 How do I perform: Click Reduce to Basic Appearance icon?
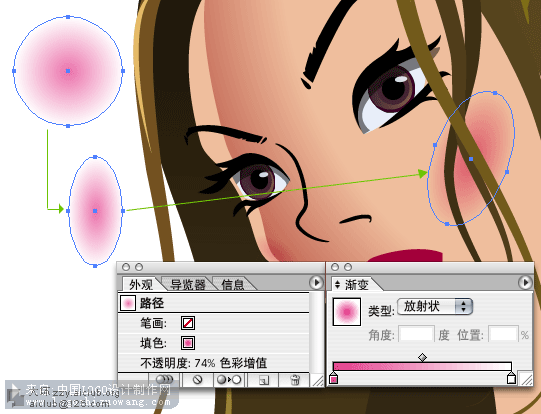pyautogui.click(x=229, y=380)
